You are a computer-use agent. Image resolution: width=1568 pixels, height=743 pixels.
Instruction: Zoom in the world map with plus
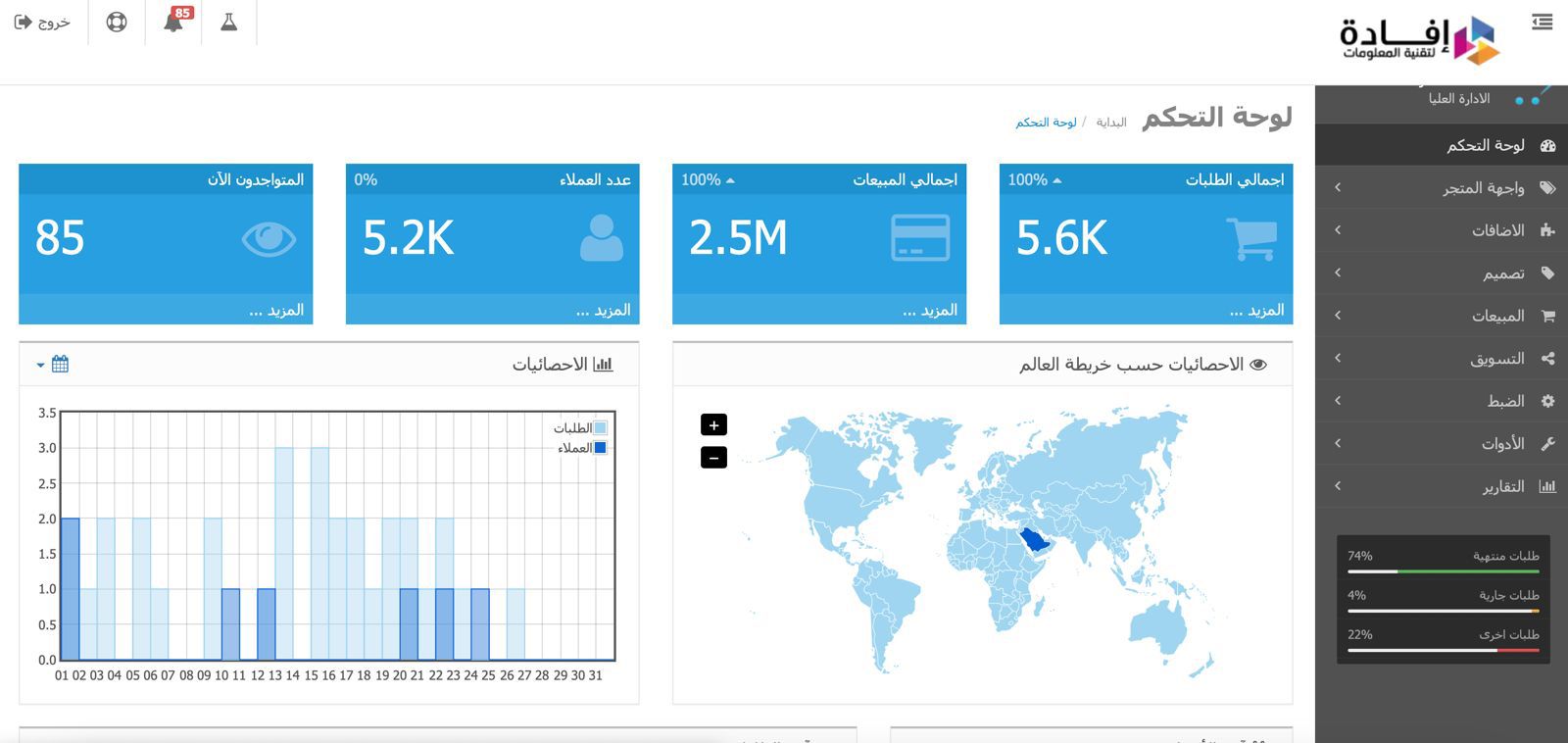713,425
